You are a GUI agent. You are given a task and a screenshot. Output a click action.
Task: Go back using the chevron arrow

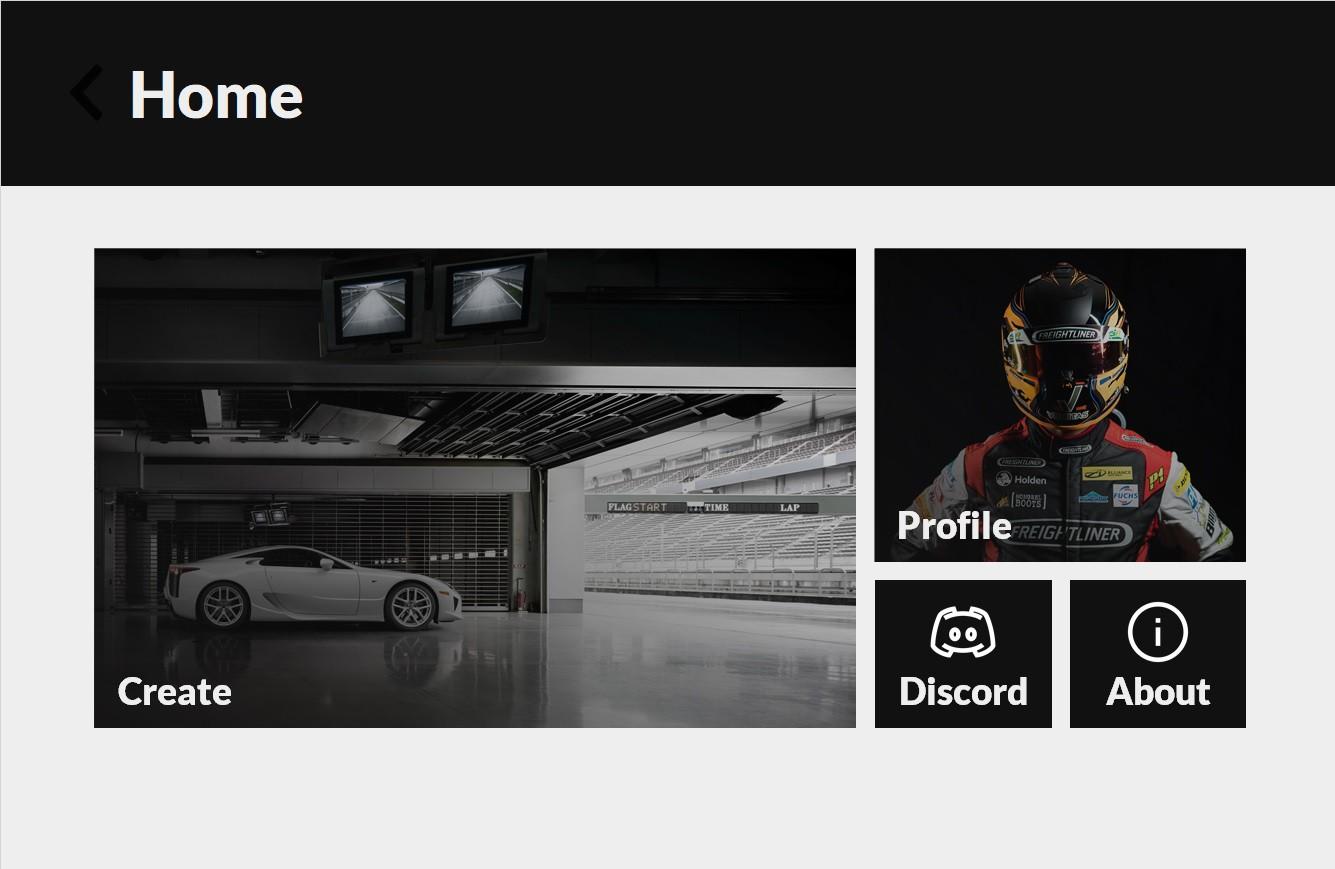[86, 93]
